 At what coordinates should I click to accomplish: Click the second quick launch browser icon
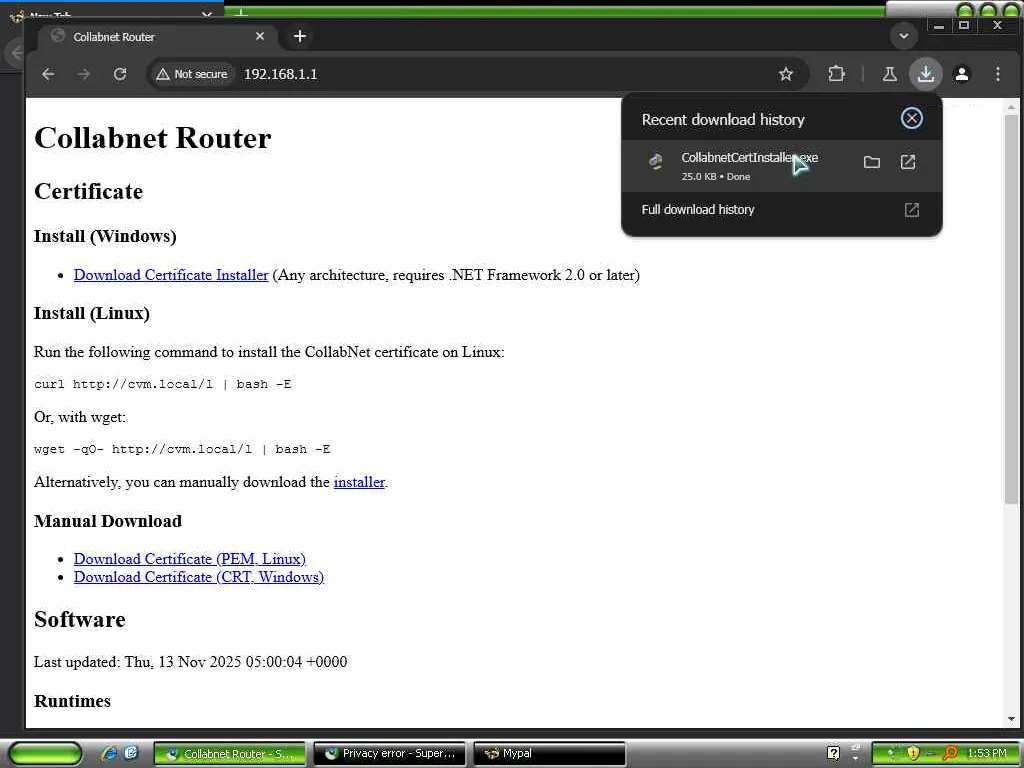[x=131, y=753]
